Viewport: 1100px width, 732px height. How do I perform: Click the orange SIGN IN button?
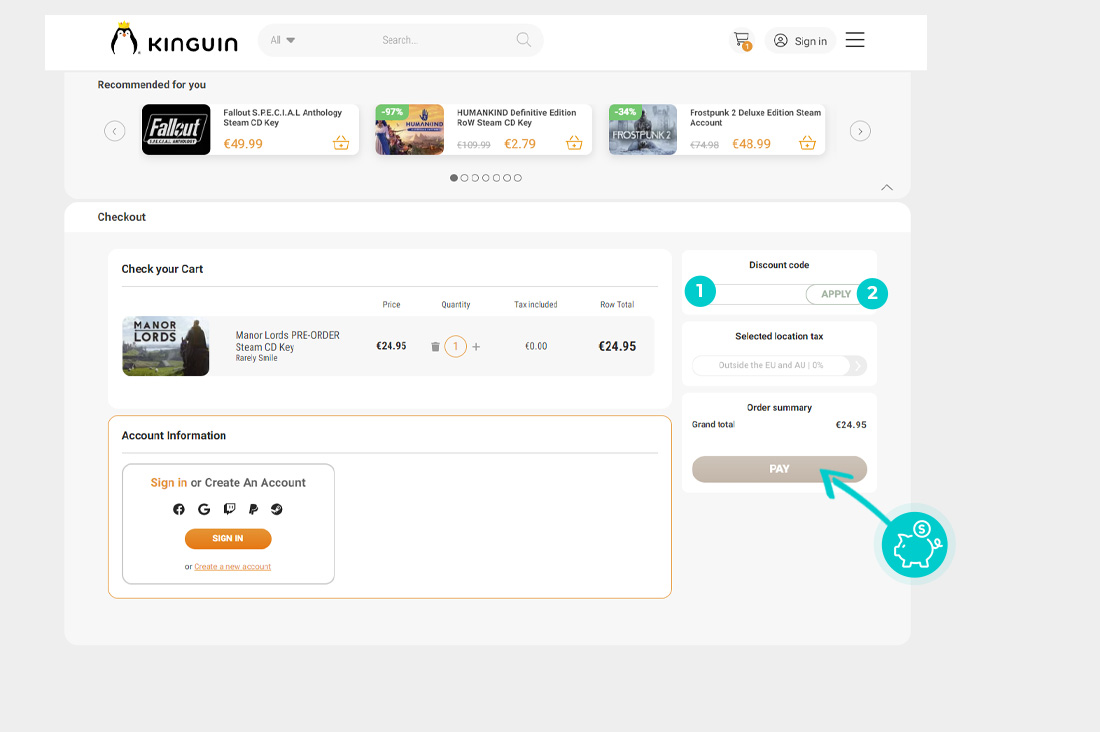(x=228, y=538)
